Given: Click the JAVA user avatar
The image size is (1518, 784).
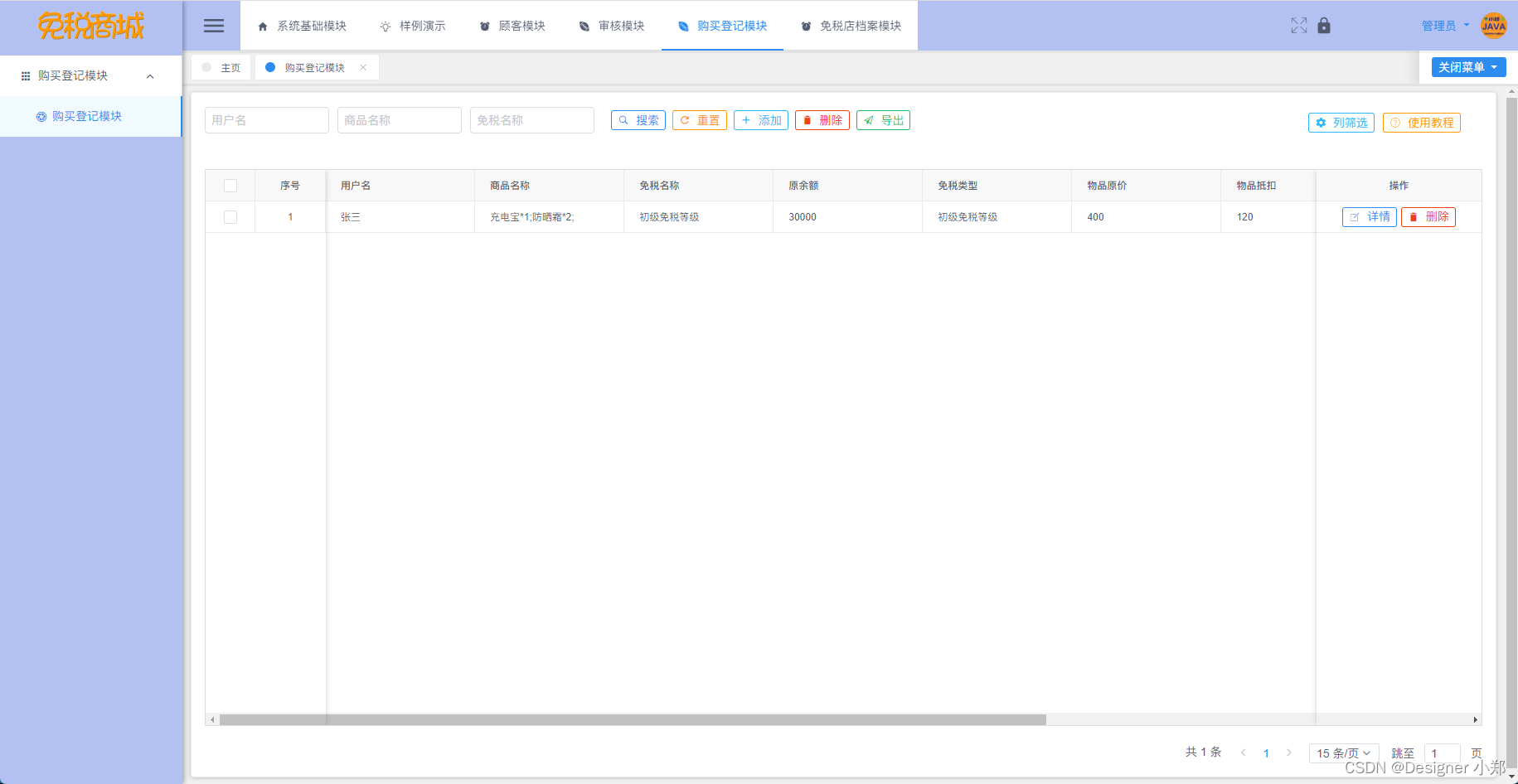Looking at the screenshot, I should coord(1494,26).
